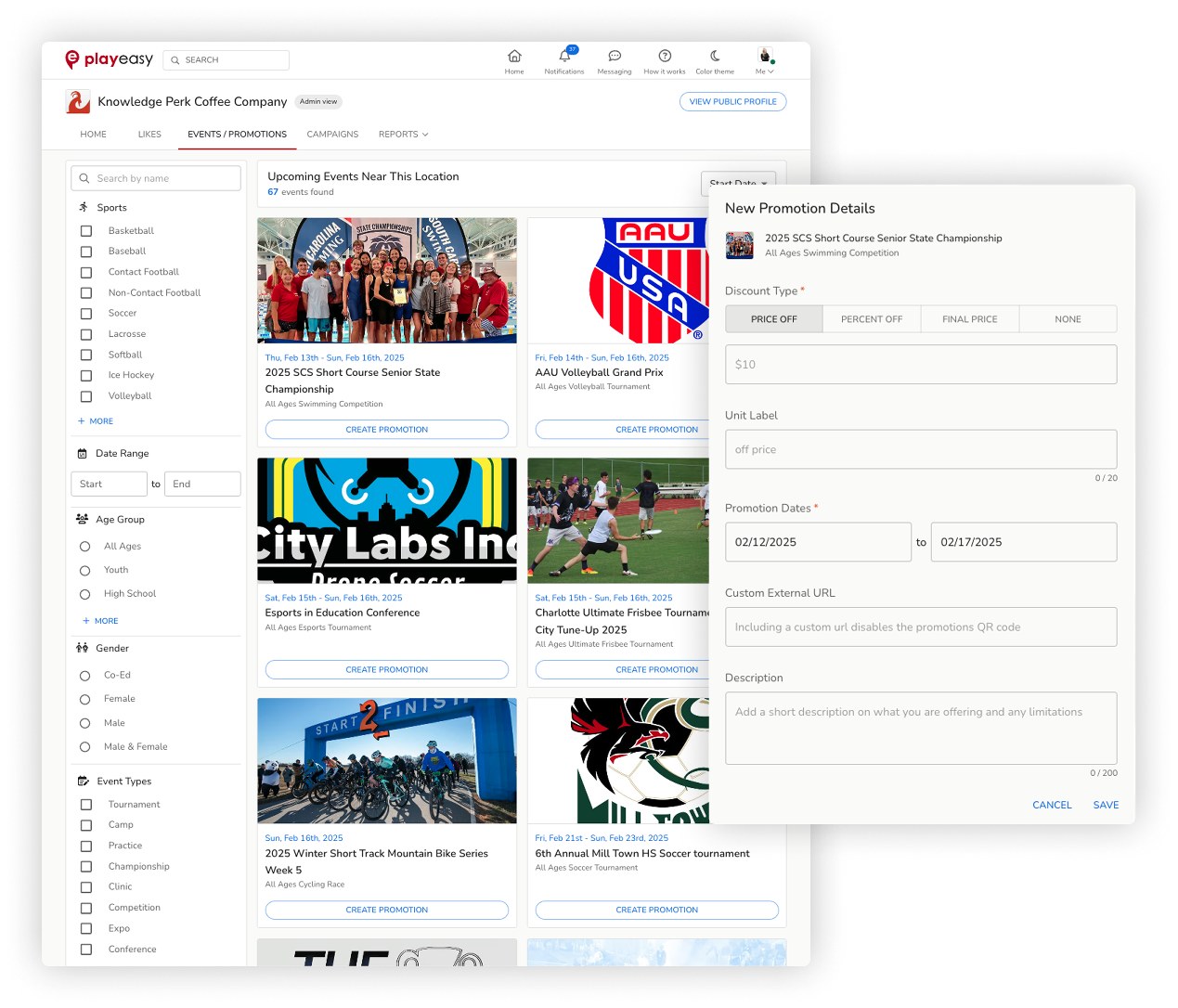Screen dimensions: 1178x1008
Task: Toggle the Color theme moon icon
Action: tap(715, 57)
